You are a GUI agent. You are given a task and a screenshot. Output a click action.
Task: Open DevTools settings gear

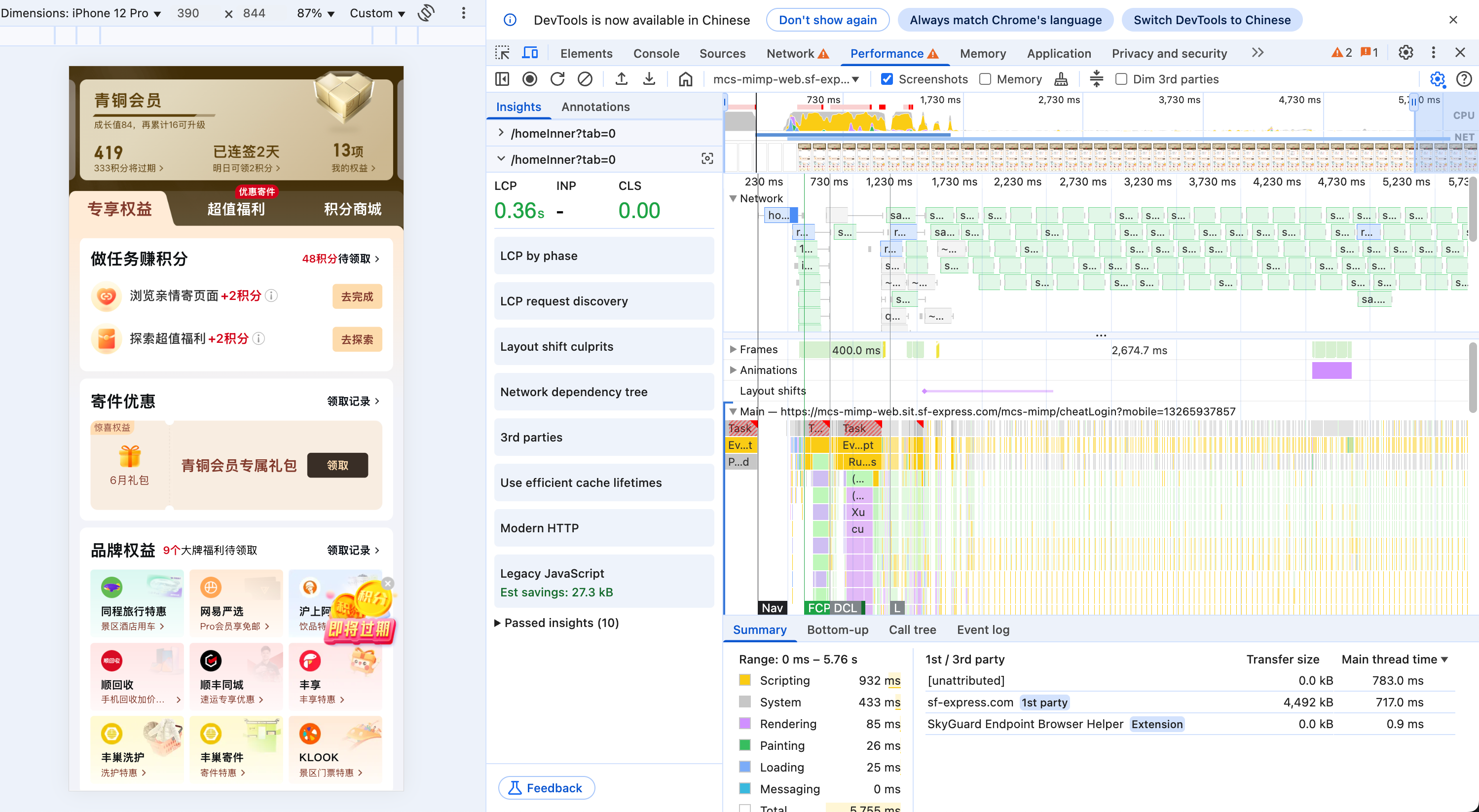1405,53
